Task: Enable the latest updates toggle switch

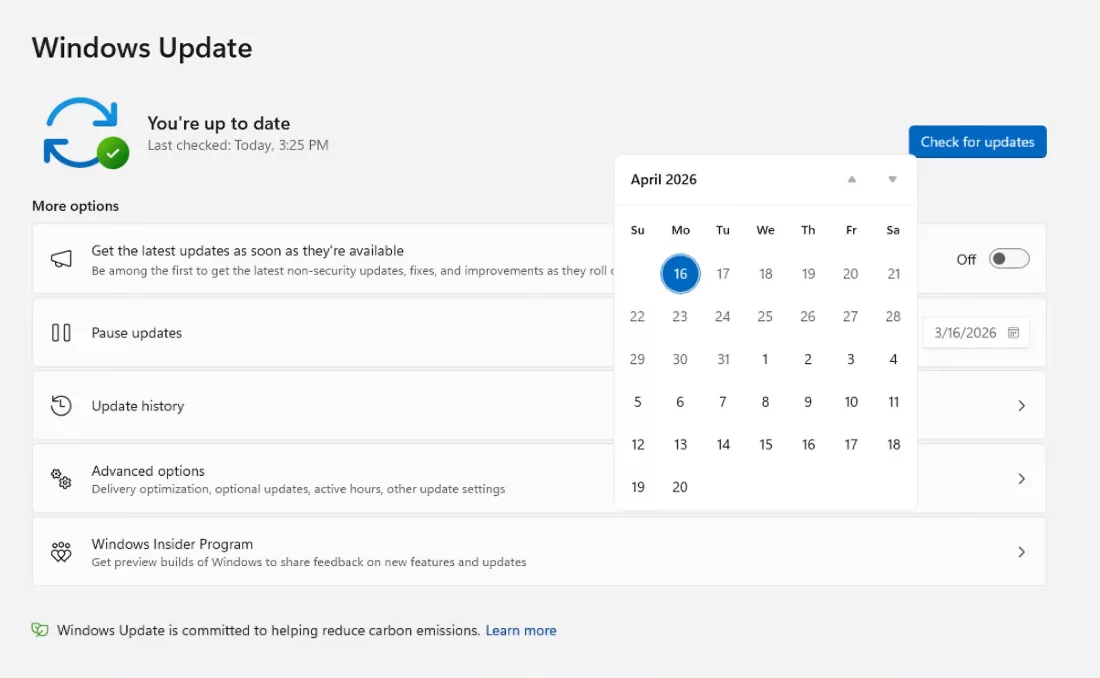Action: point(1008,259)
